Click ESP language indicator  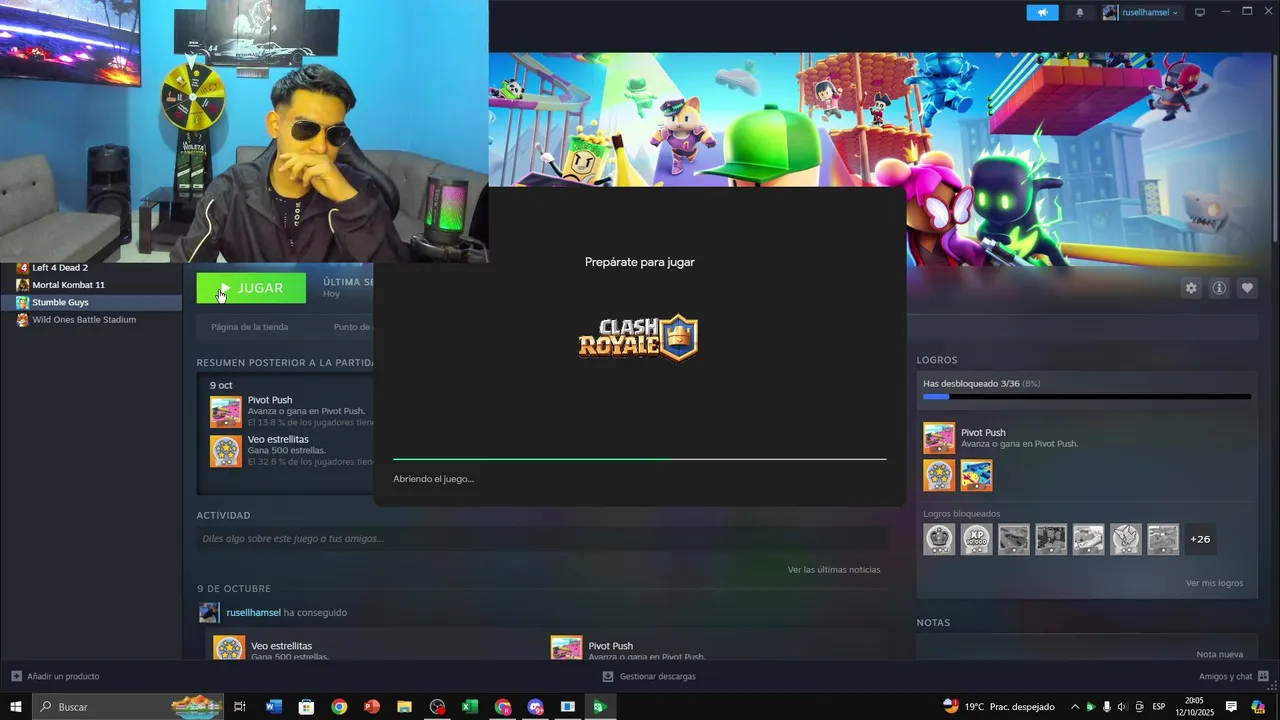pyautogui.click(x=1159, y=707)
